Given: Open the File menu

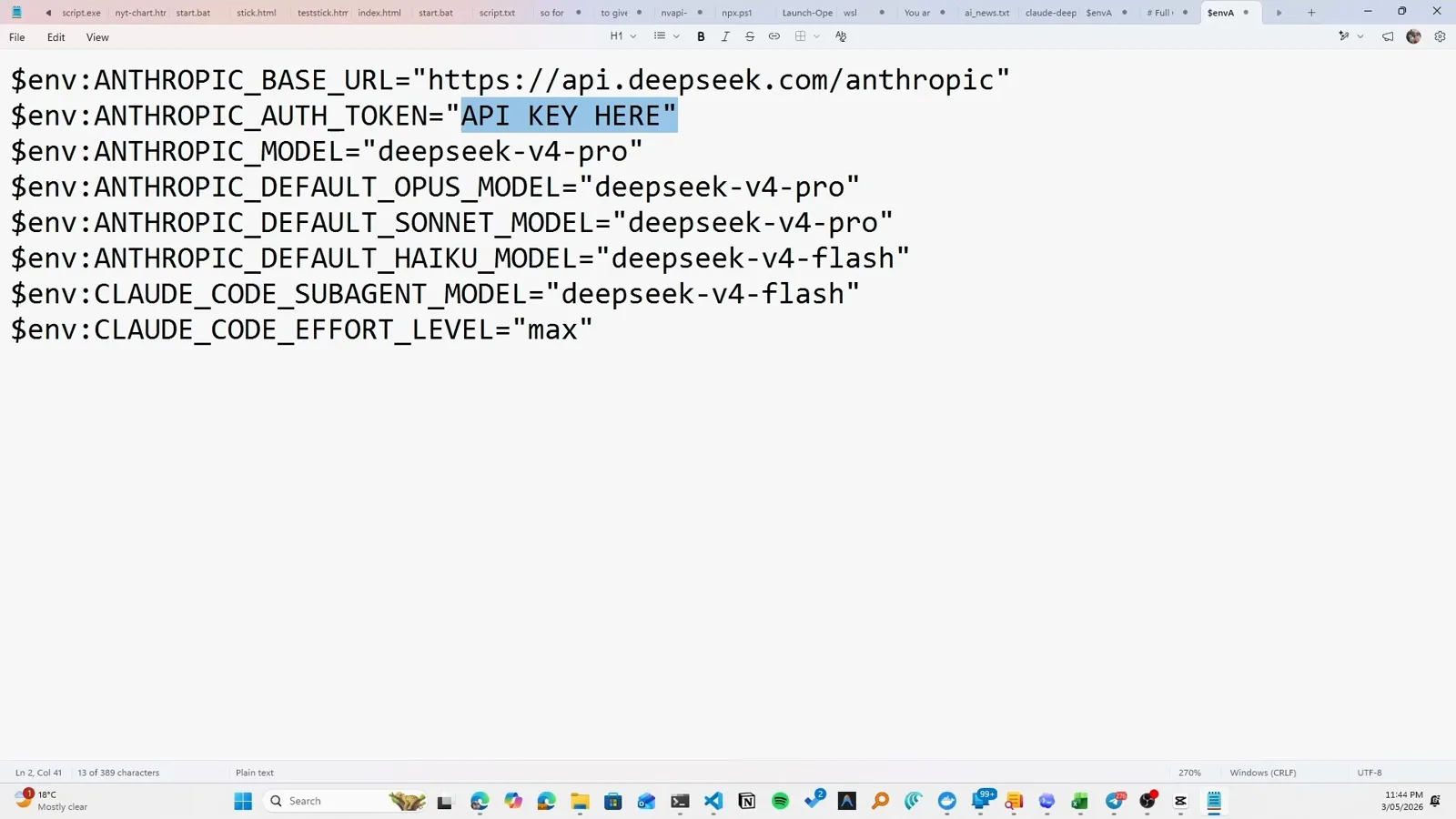Looking at the screenshot, I should 17,37.
